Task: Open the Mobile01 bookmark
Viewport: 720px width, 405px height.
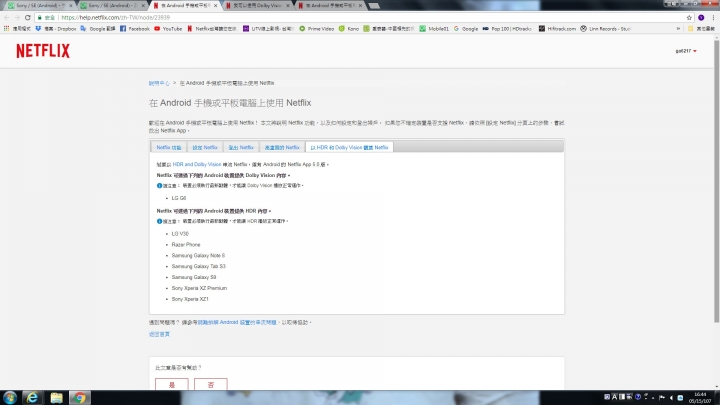Action: pos(434,28)
